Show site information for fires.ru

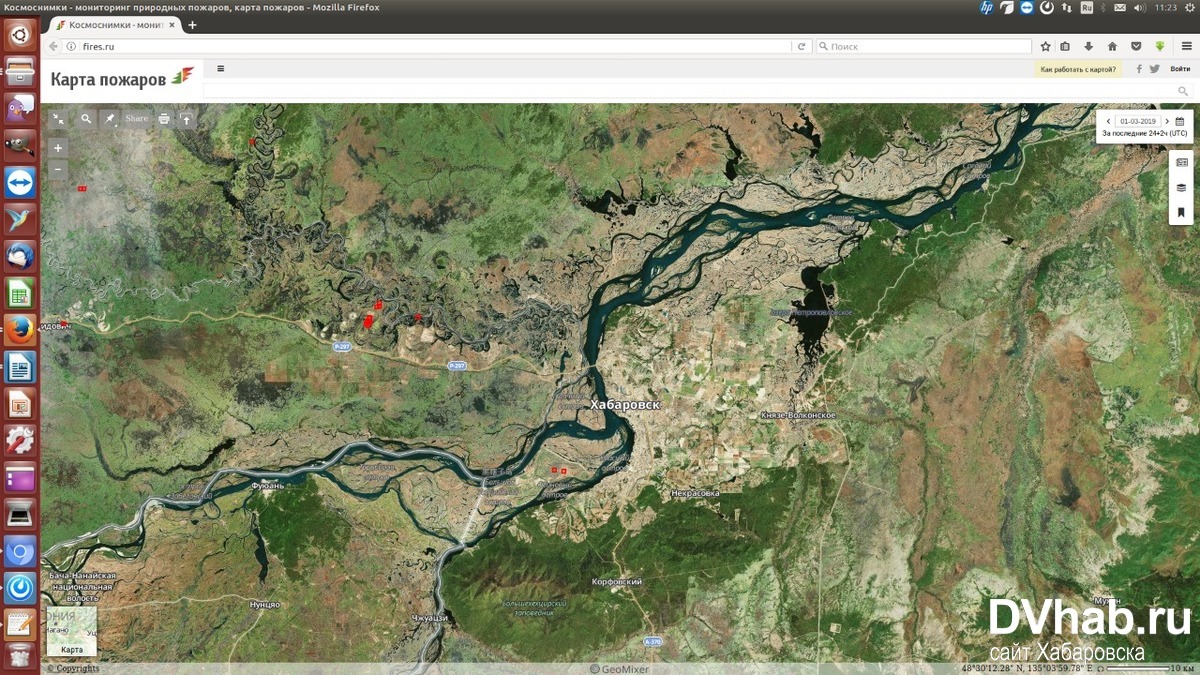tap(72, 46)
